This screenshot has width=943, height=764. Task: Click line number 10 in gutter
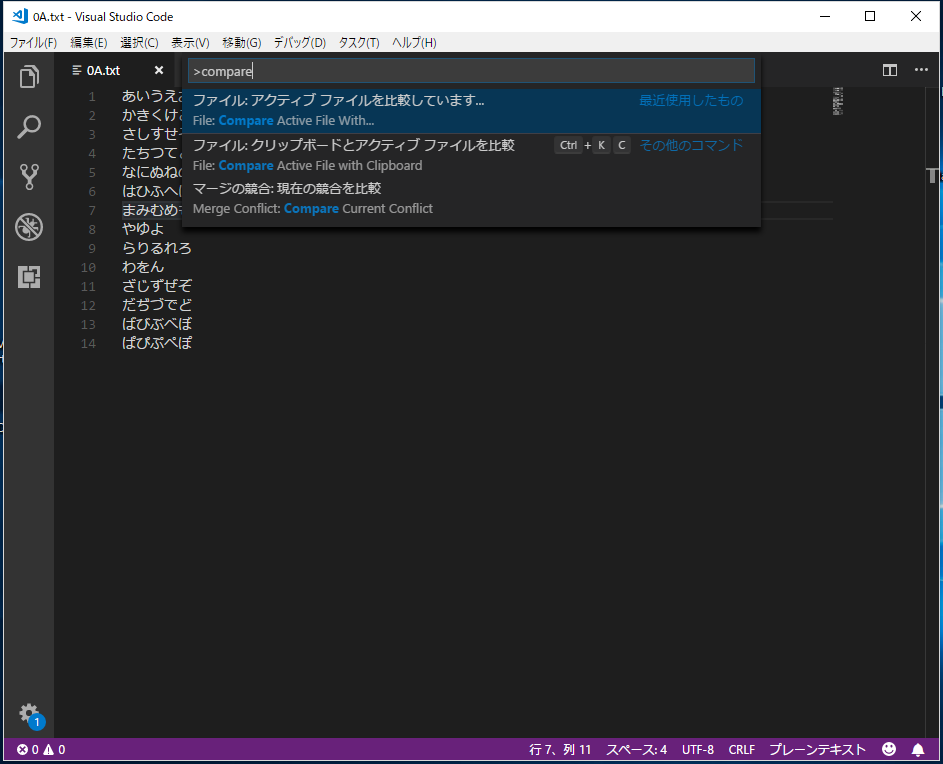click(x=88, y=267)
